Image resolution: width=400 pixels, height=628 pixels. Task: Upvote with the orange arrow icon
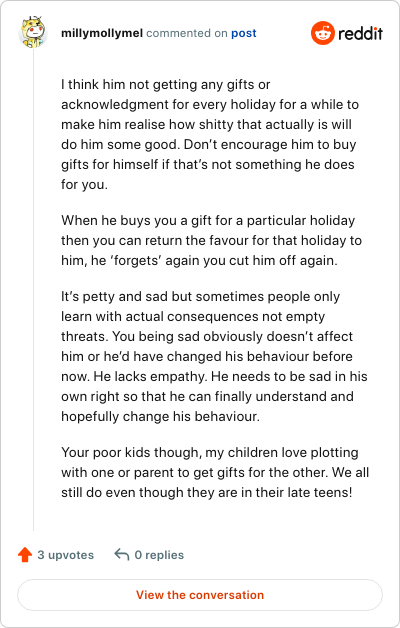pos(25,554)
